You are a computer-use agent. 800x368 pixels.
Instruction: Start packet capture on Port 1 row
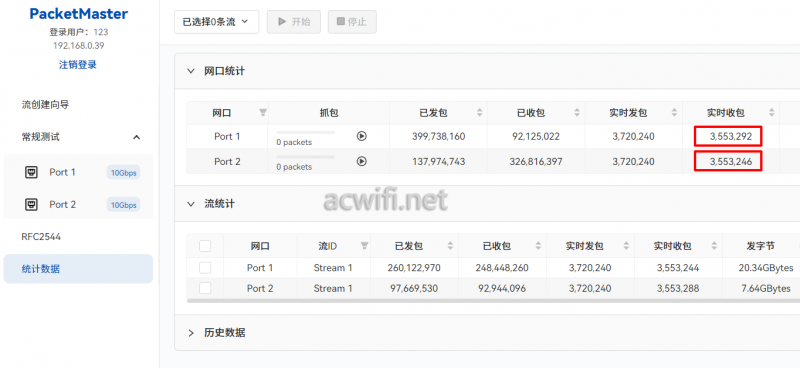[x=362, y=136]
